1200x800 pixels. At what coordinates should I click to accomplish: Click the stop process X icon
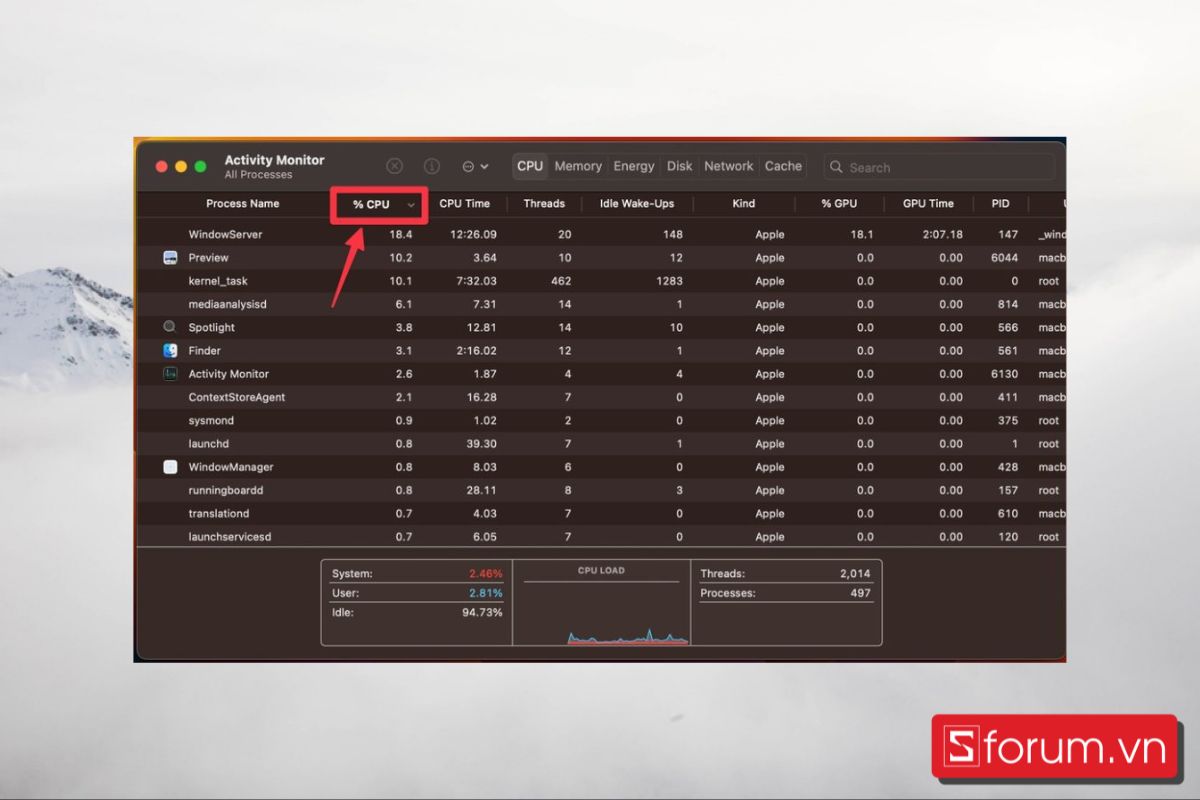[395, 166]
